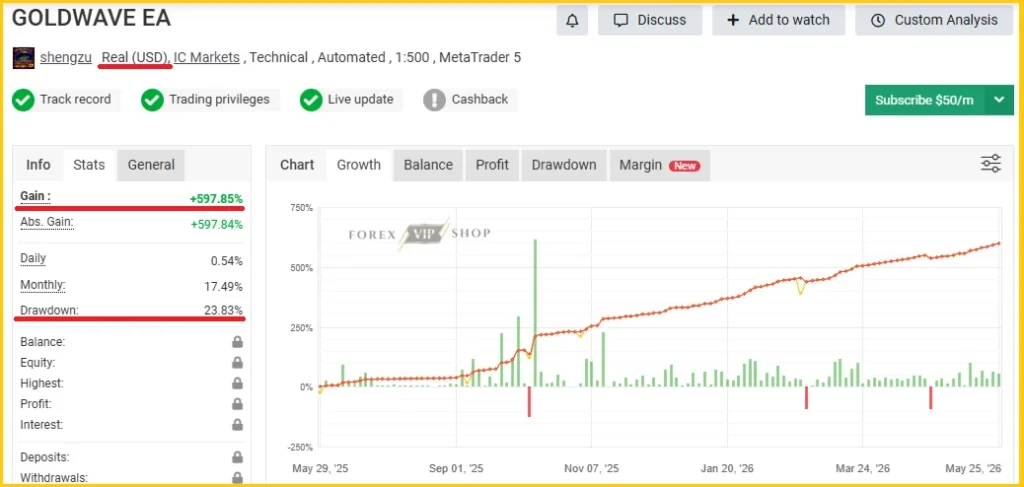This screenshot has height=487, width=1024.
Task: Click the Gain label
Action: (x=35, y=196)
